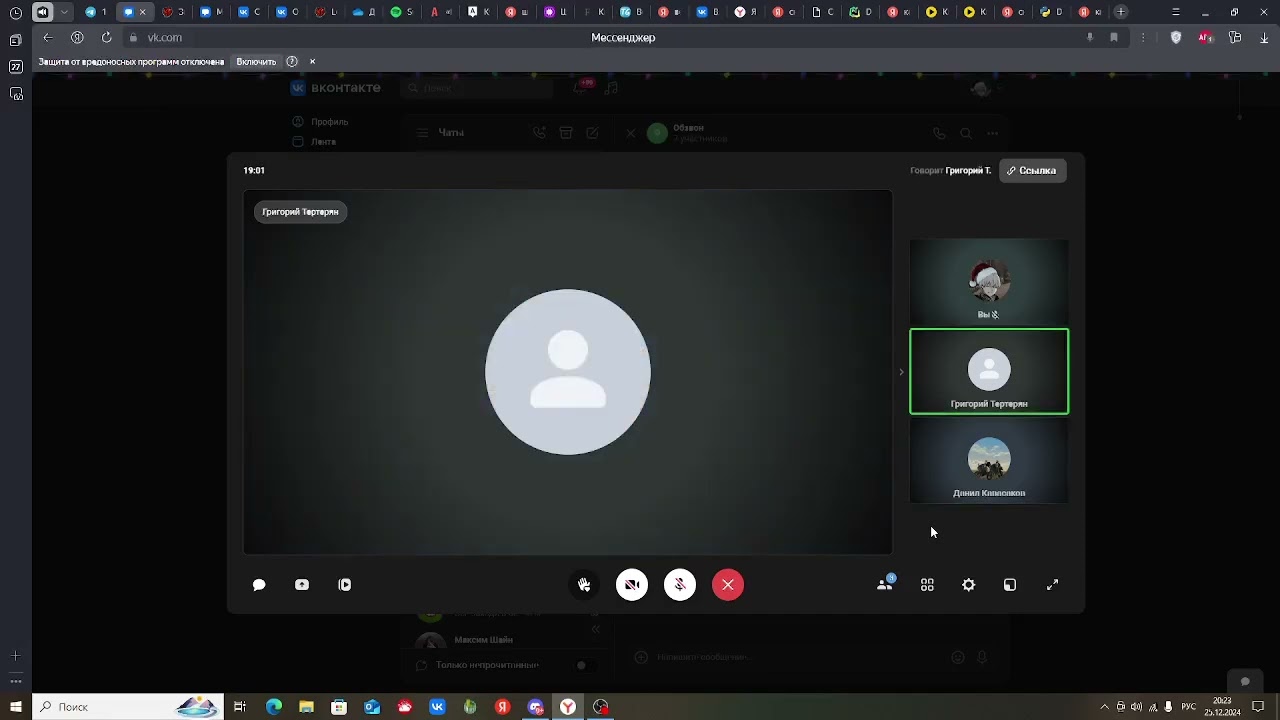The image size is (1280, 720).
Task: Reload the vk.com page
Action: pyautogui.click(x=106, y=38)
